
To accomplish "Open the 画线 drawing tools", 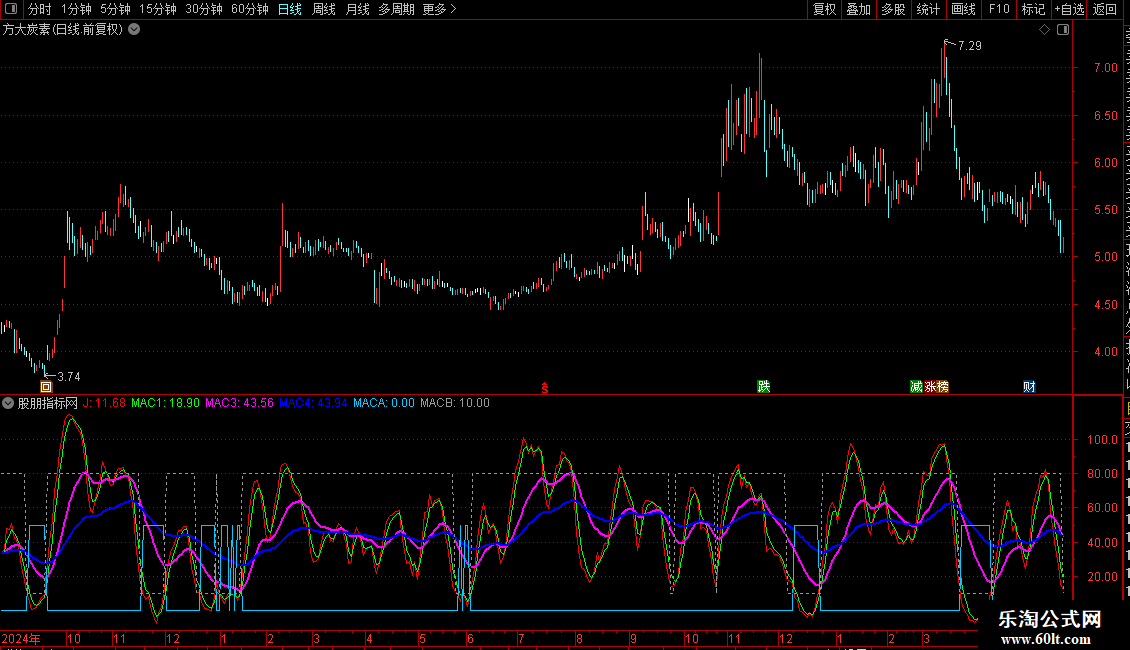I will pyautogui.click(x=963, y=9).
